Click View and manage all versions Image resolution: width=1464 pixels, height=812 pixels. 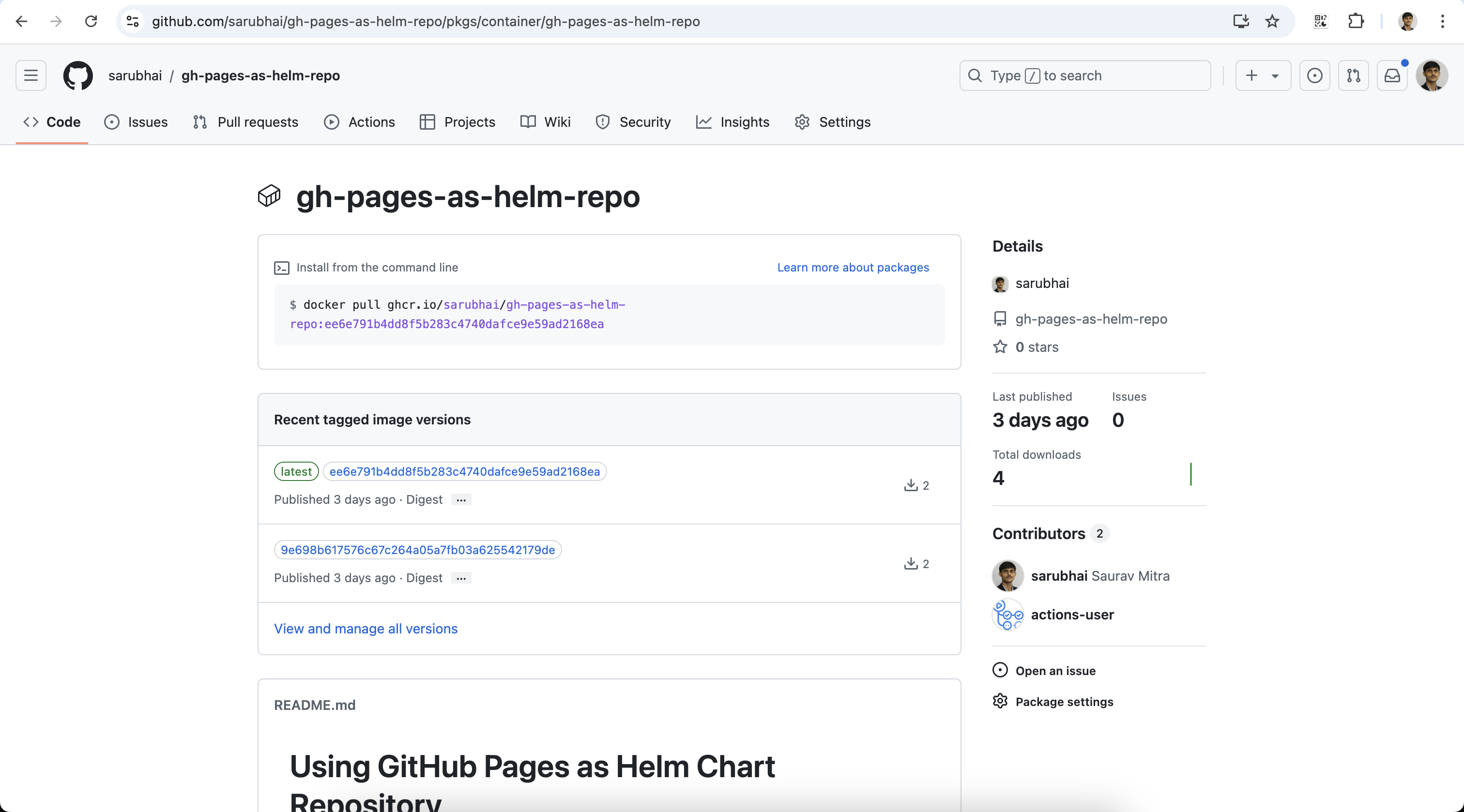click(366, 629)
